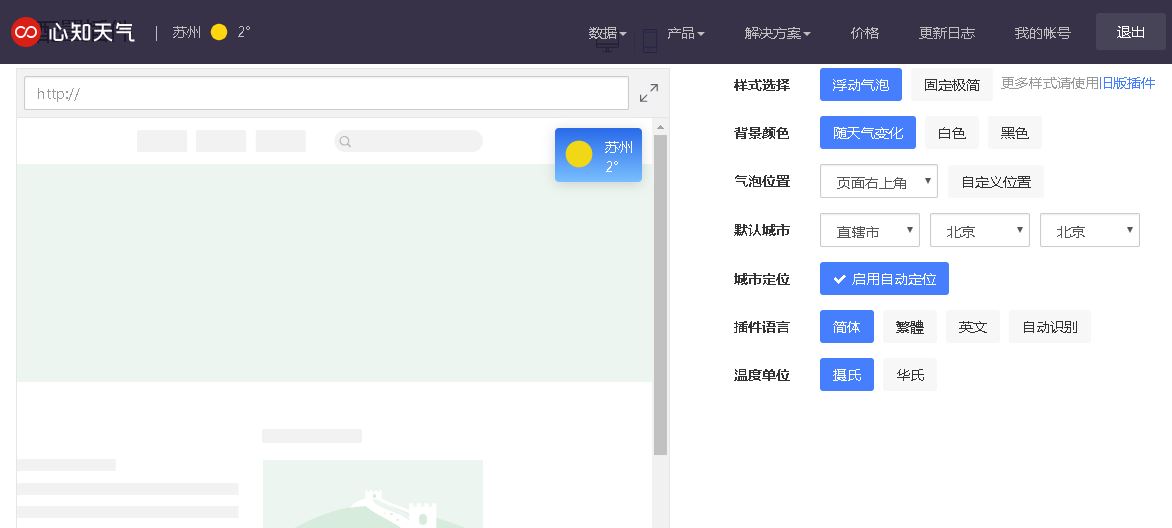Choose 华氏 temperature unit
The image size is (1172, 528).
click(910, 375)
